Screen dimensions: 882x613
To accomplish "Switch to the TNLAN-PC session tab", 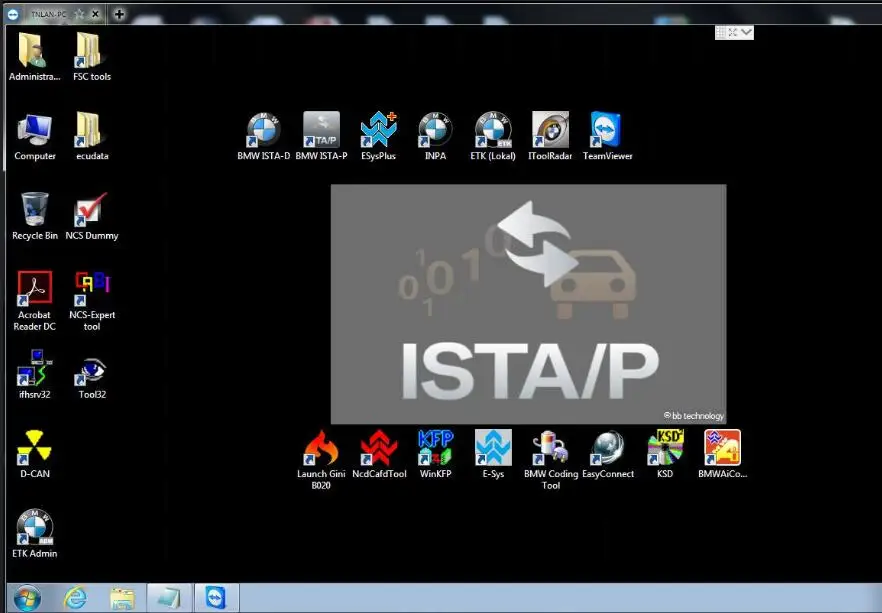I will 48,14.
